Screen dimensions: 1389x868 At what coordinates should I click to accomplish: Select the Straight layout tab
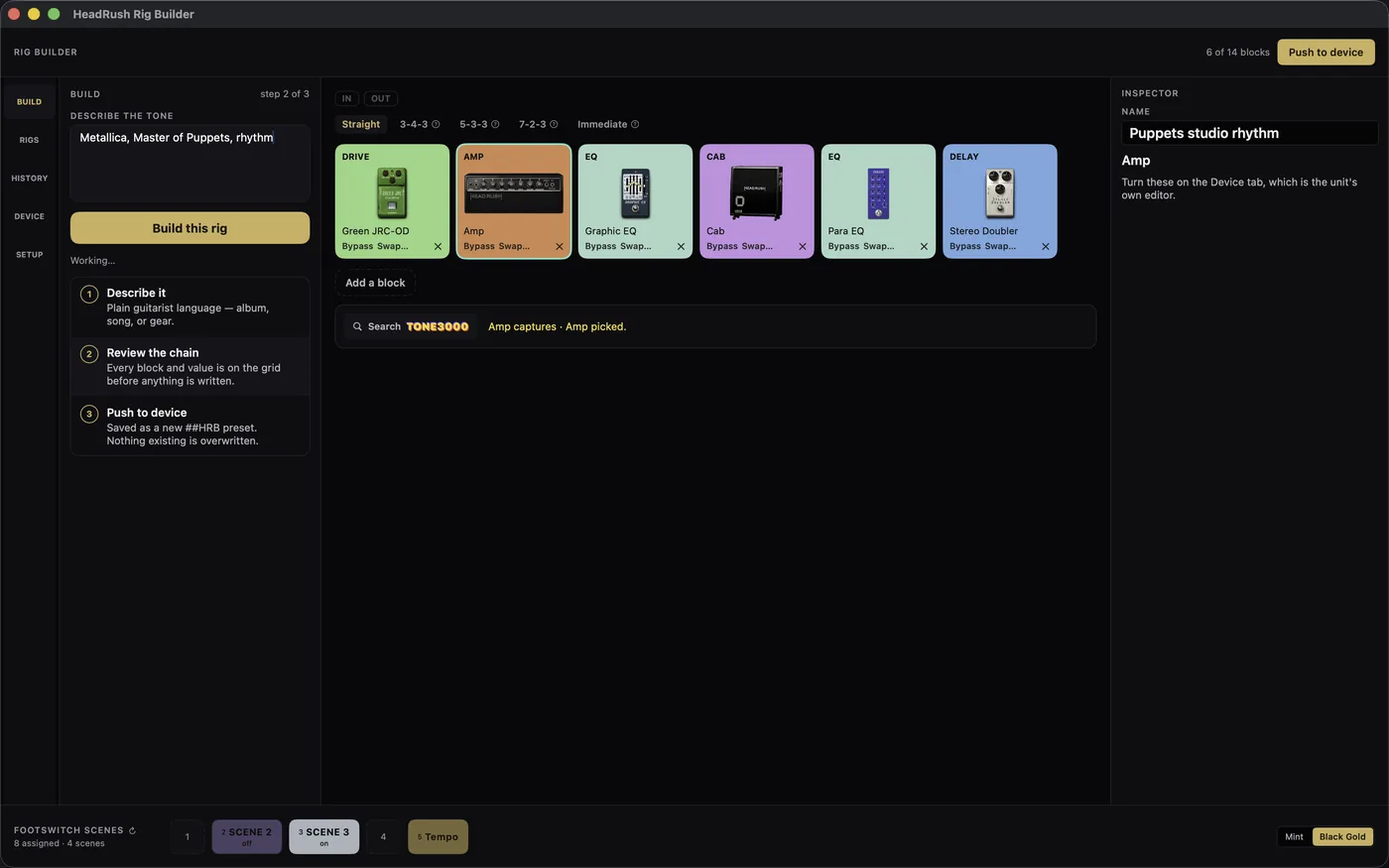[x=361, y=124]
